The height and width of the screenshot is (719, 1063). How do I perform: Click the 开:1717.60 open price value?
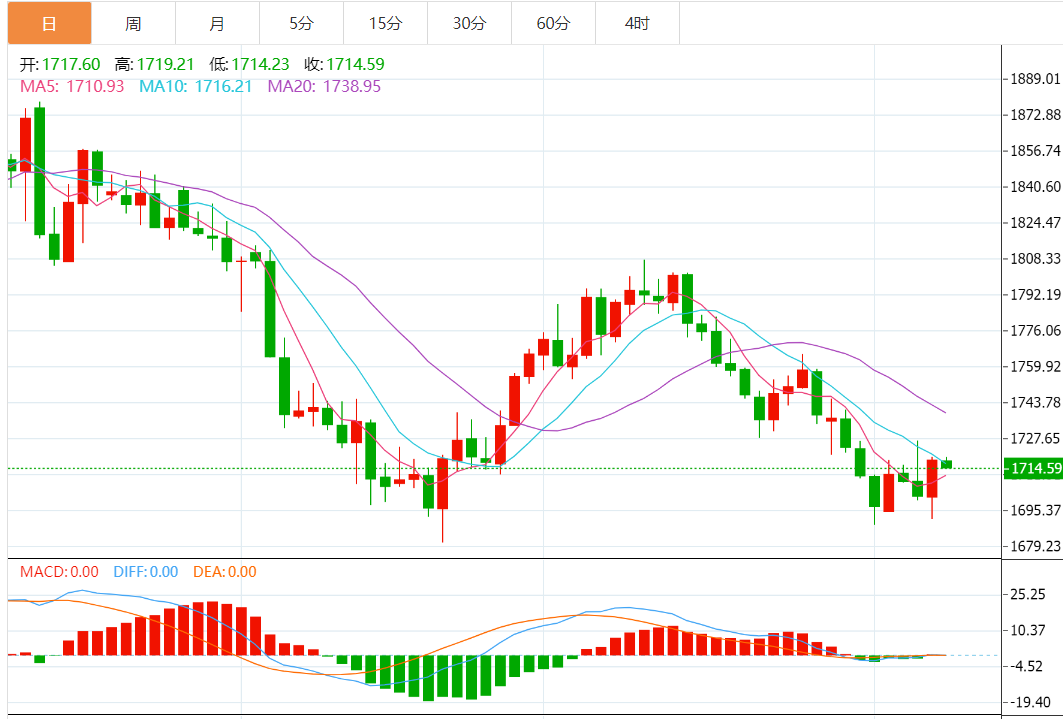(x=60, y=64)
